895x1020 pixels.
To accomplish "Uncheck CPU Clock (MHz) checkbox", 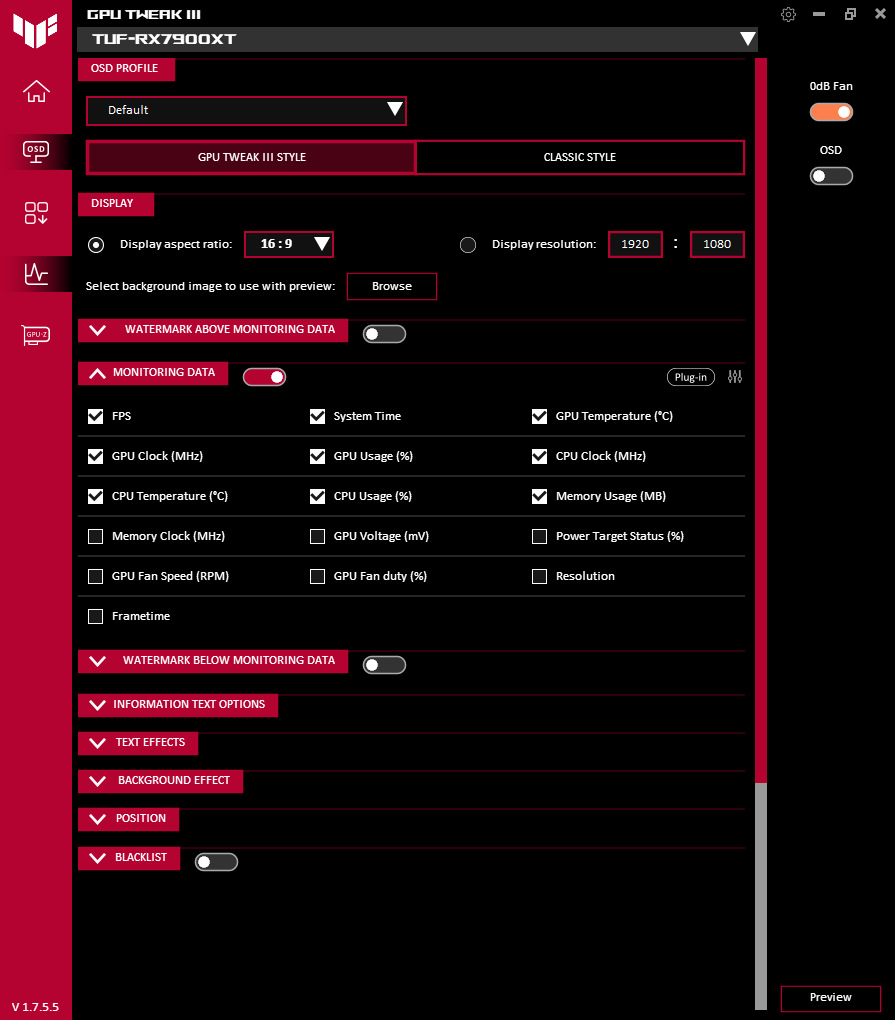I will pyautogui.click(x=539, y=456).
